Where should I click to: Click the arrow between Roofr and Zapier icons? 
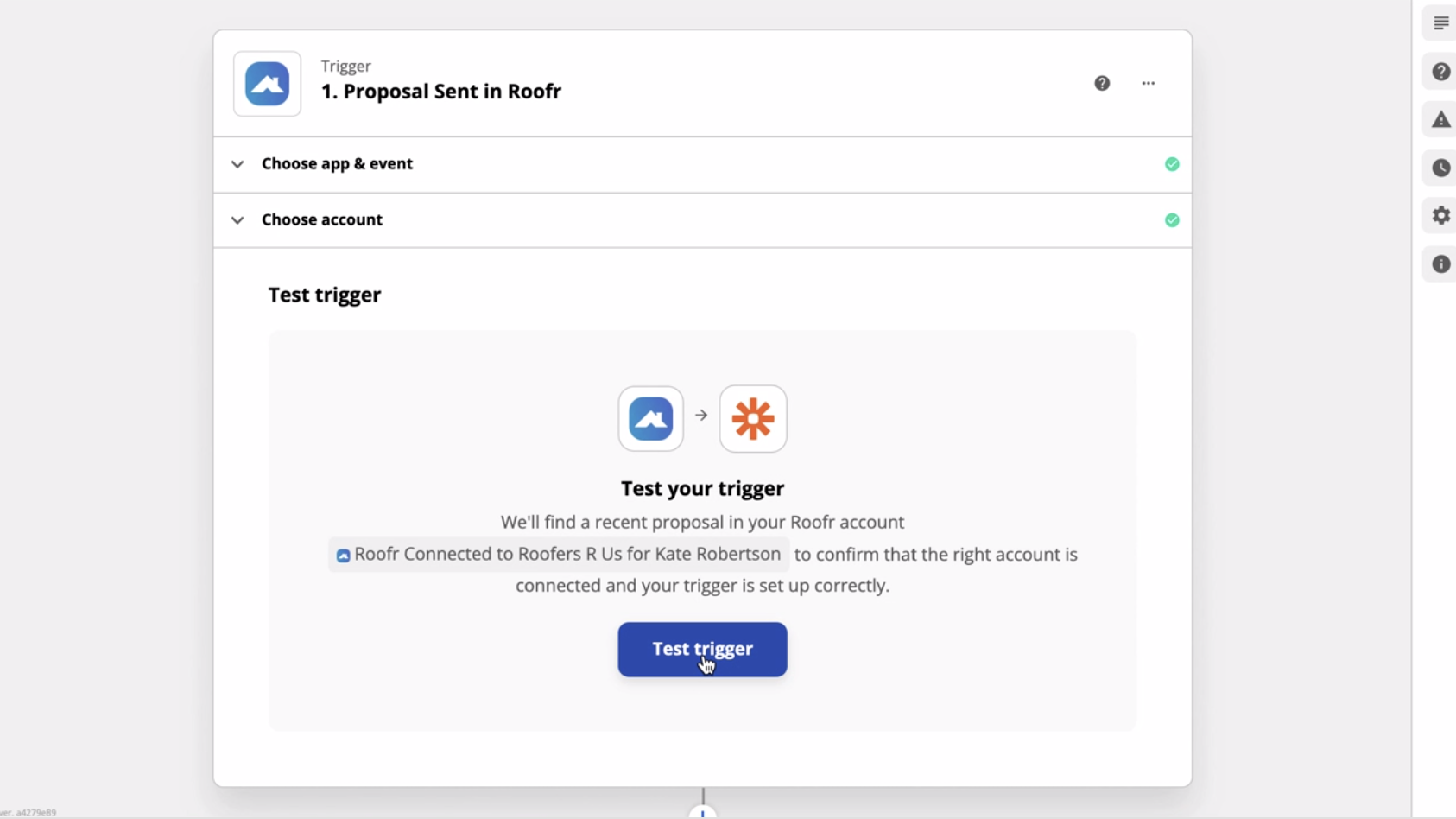click(x=701, y=415)
